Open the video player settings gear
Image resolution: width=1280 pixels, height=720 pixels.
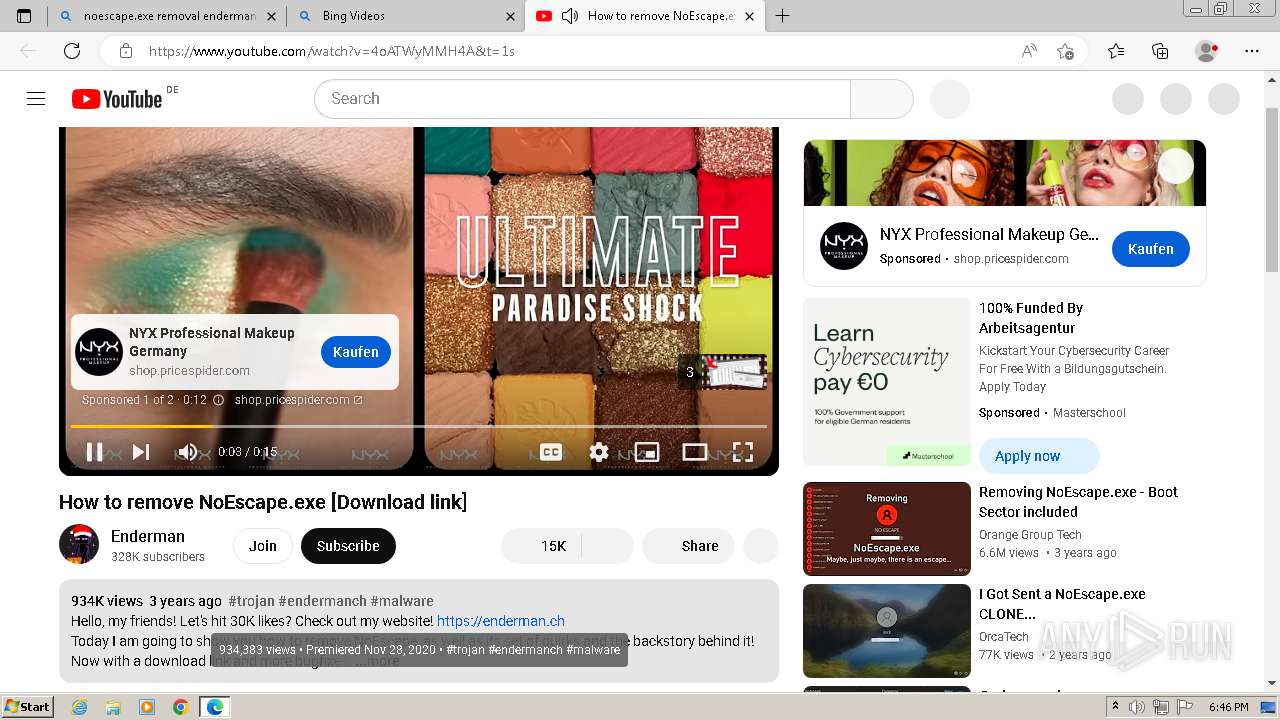tap(599, 452)
